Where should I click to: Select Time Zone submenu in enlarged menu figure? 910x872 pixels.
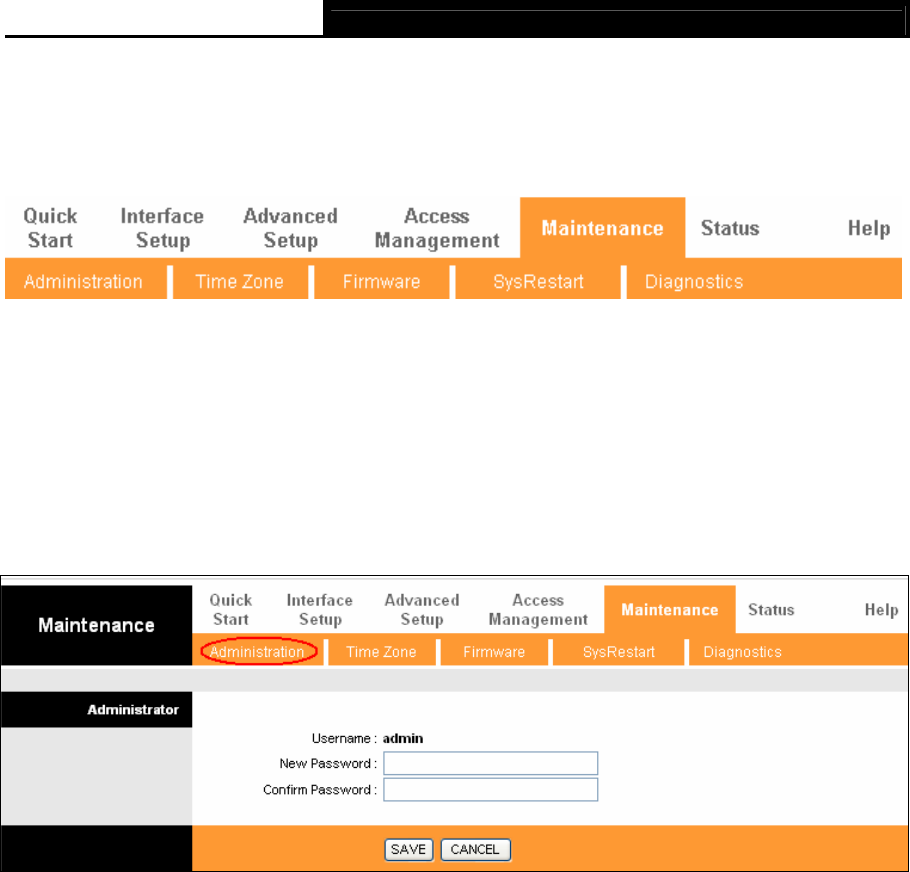point(240,281)
